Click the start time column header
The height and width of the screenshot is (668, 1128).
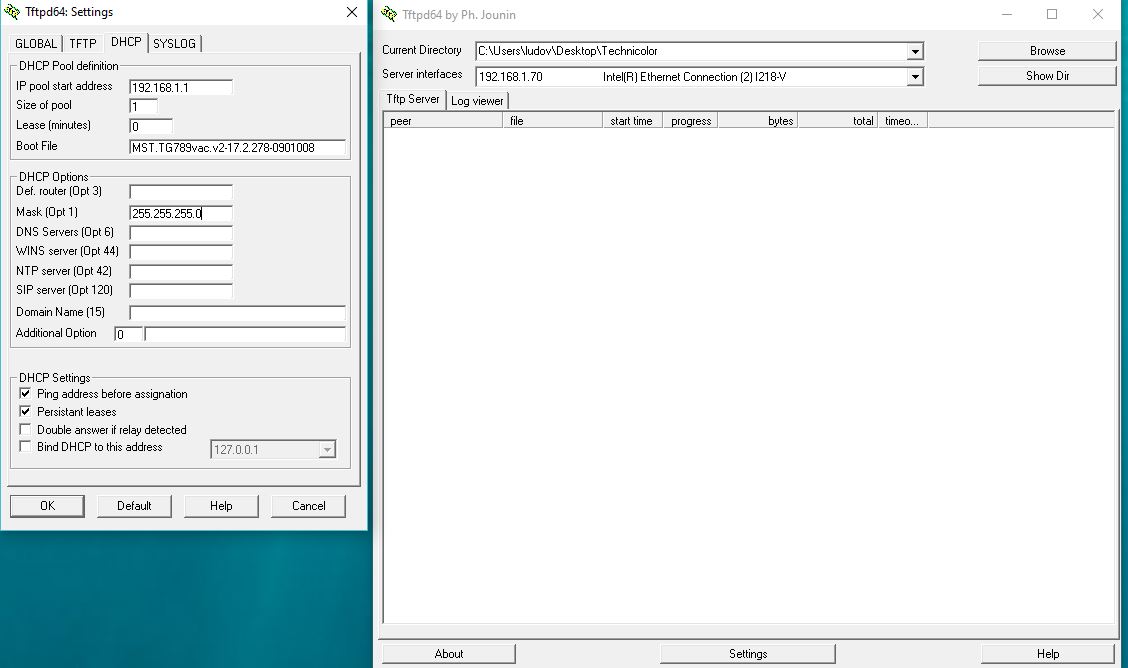click(x=632, y=121)
